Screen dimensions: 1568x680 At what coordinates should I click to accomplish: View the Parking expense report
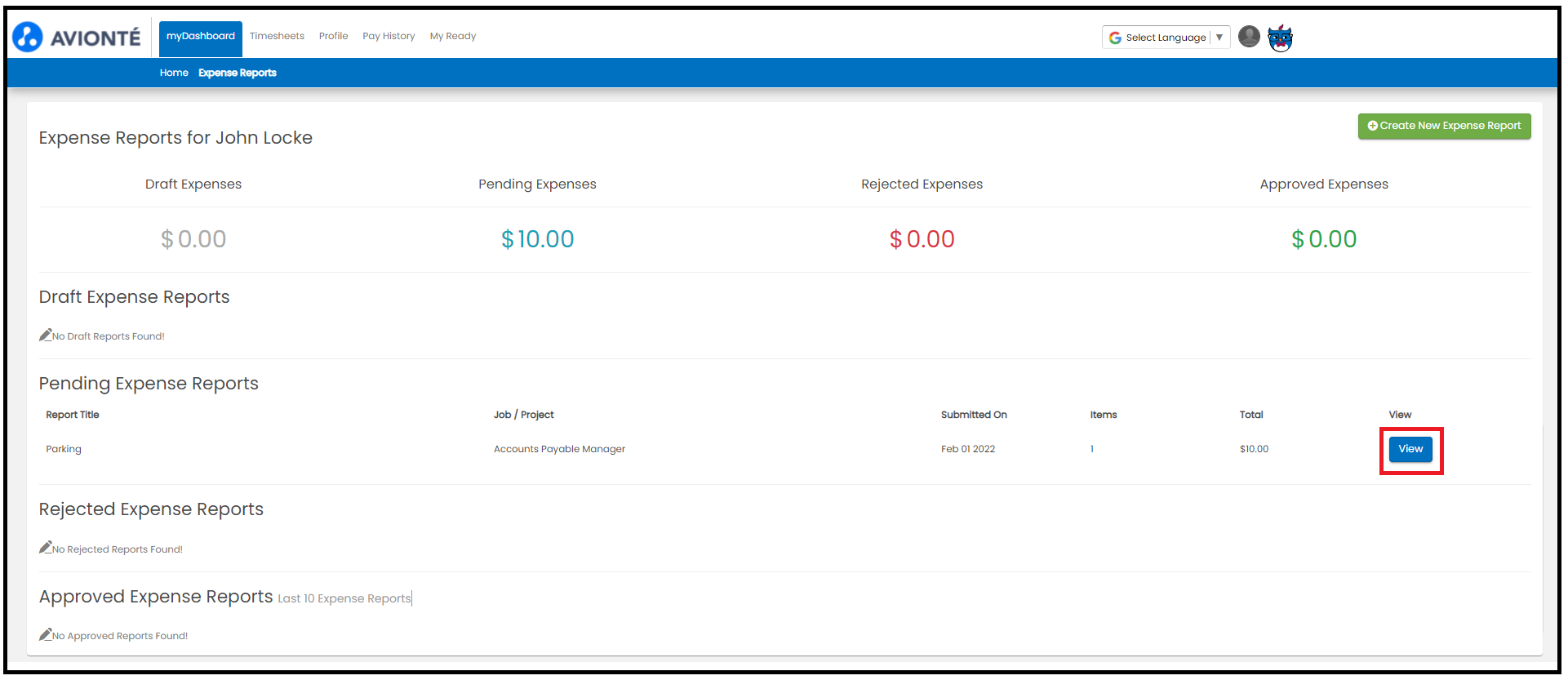[x=1410, y=449]
